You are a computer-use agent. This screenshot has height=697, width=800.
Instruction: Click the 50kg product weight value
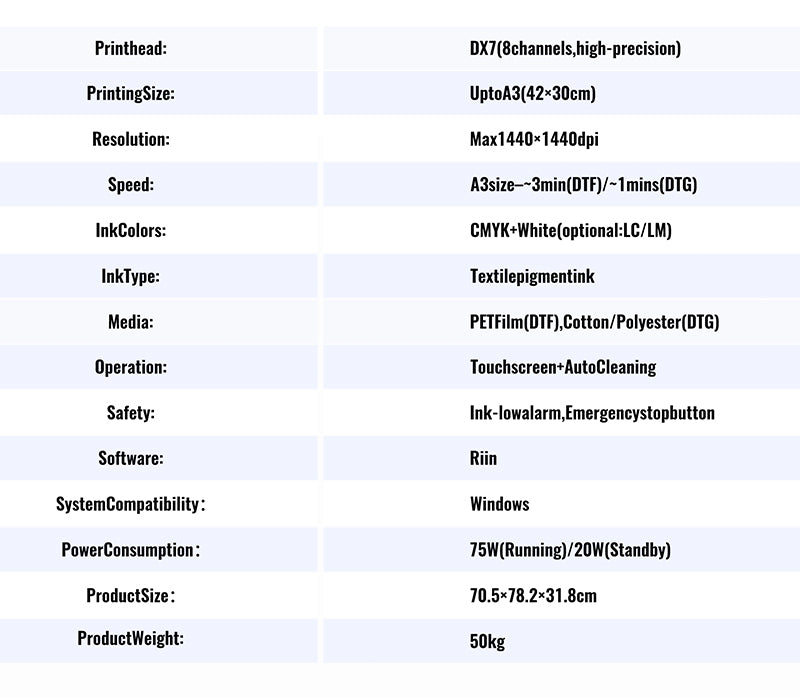[x=487, y=641]
